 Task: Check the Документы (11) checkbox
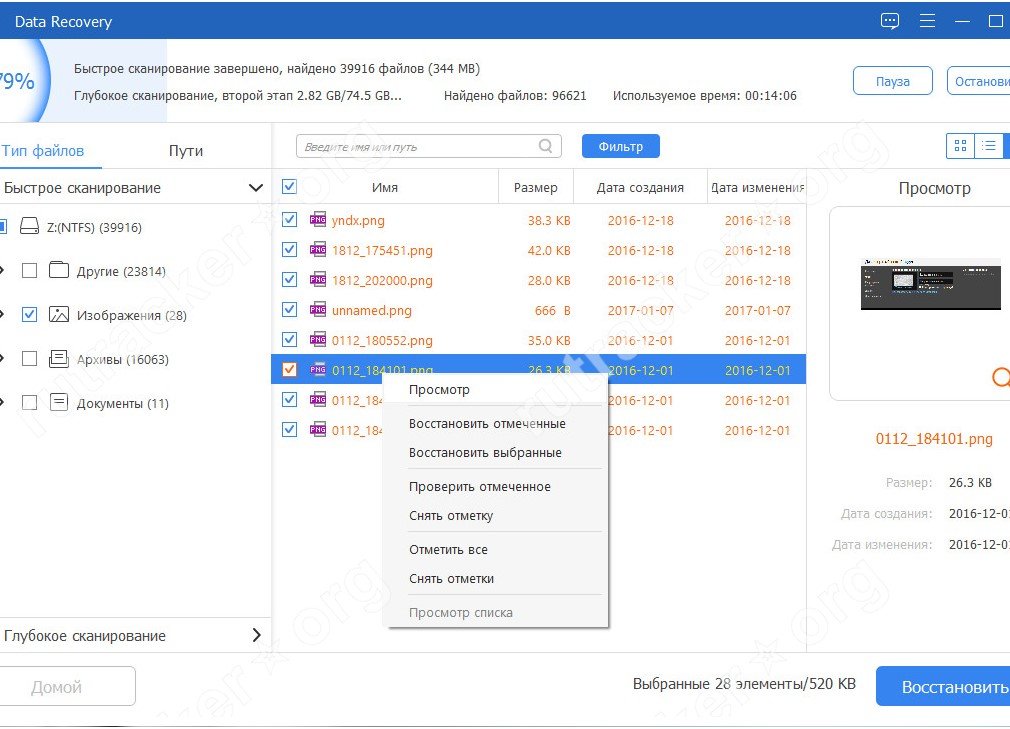pyautogui.click(x=29, y=402)
